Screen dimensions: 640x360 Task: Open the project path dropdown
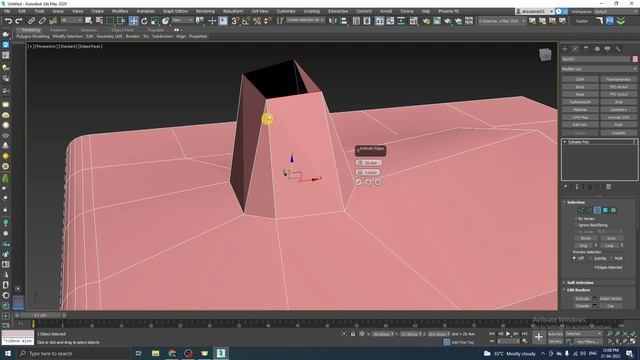(502, 21)
